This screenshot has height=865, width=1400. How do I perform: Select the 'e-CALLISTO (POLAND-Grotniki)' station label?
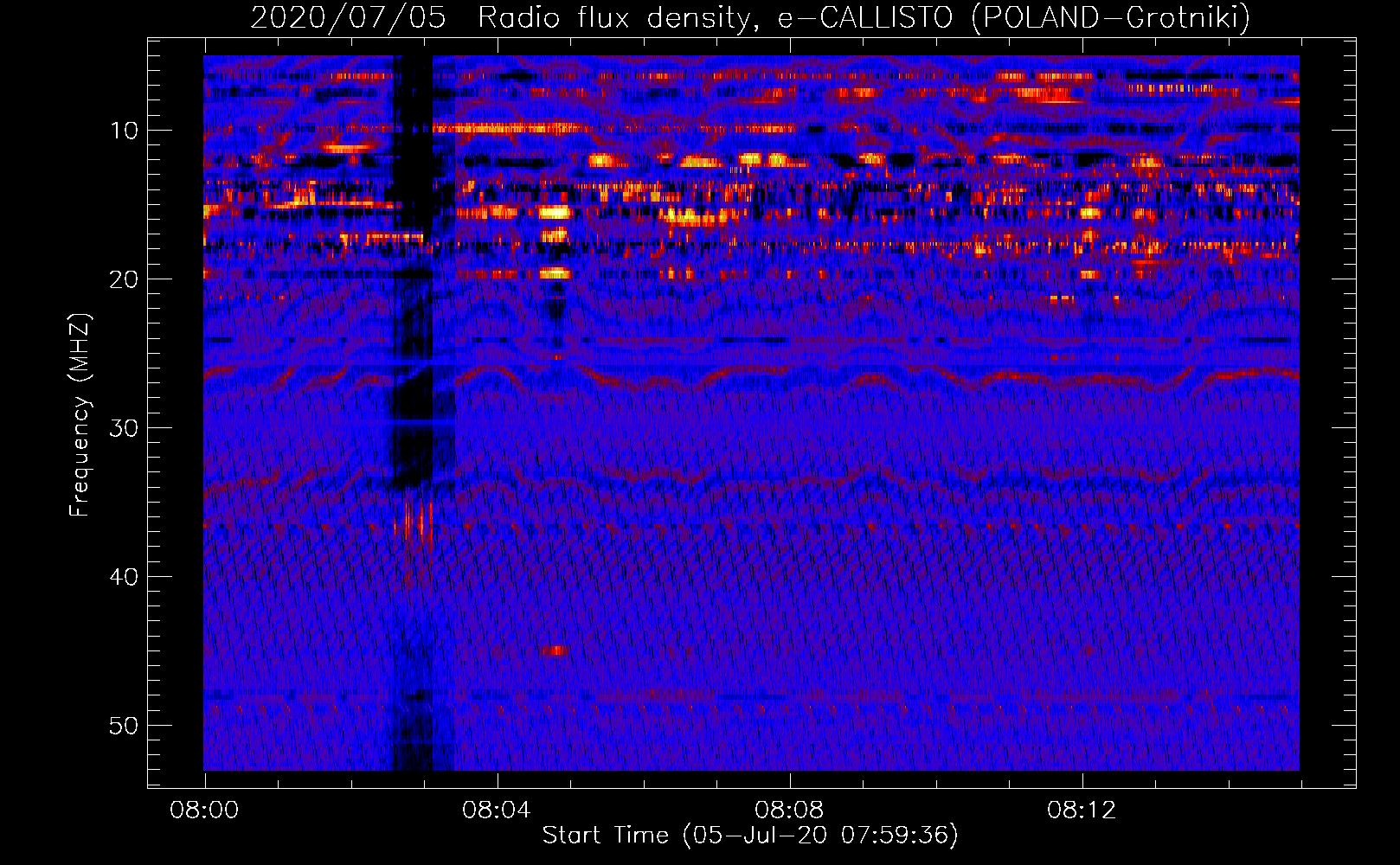(1014, 17)
